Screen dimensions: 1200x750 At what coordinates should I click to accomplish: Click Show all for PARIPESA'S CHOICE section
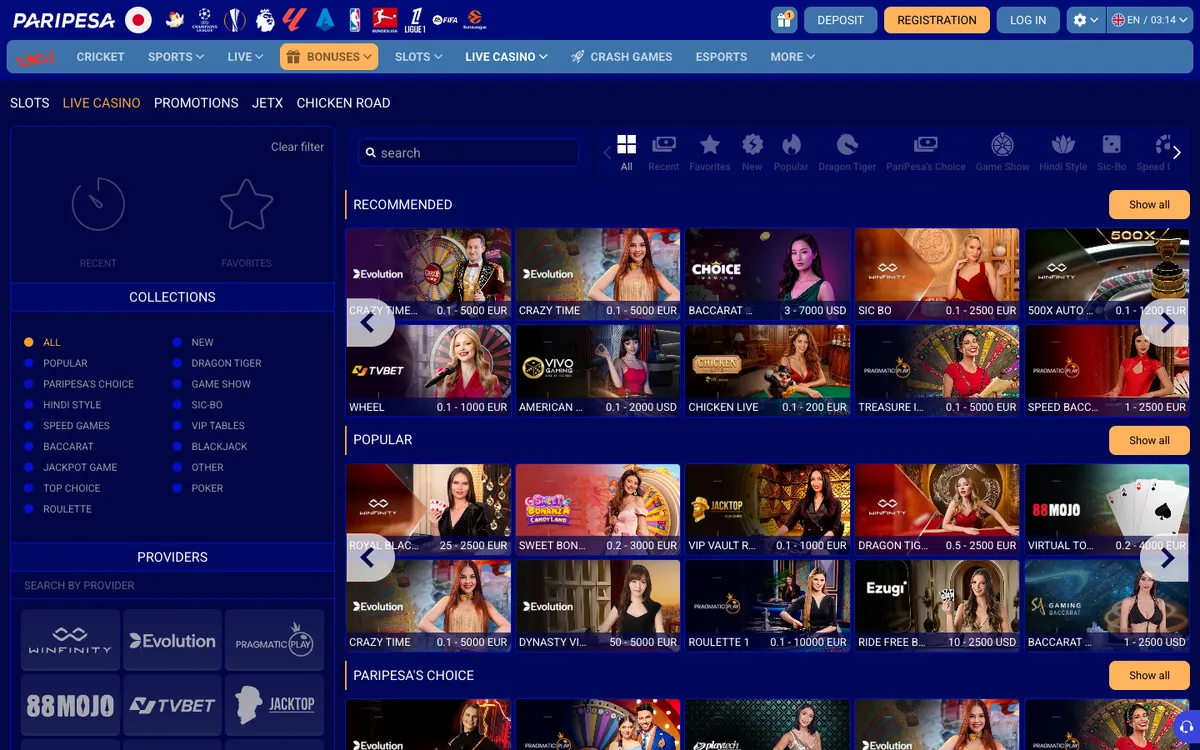tap(1149, 675)
